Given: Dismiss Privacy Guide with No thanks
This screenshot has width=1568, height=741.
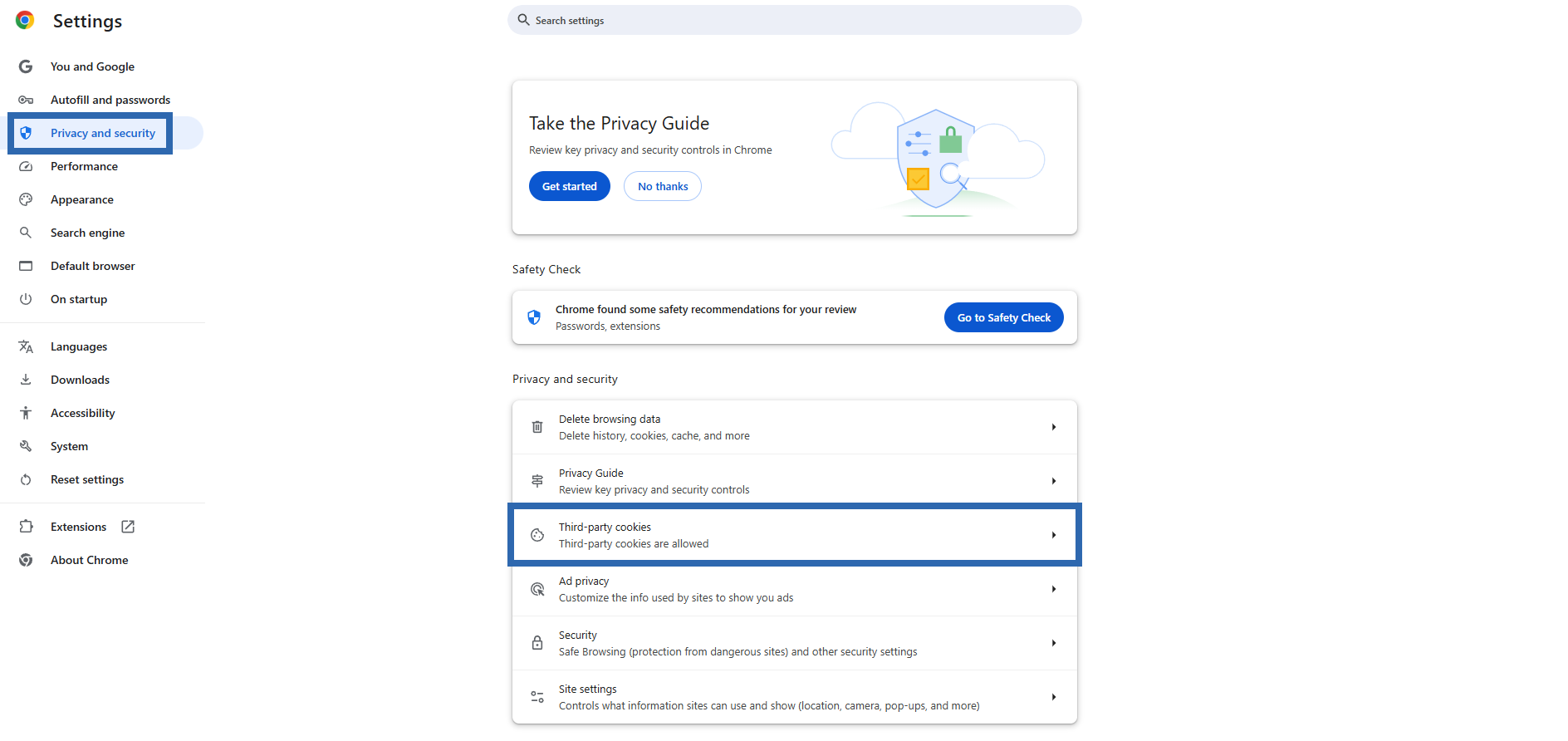Looking at the screenshot, I should pyautogui.click(x=663, y=186).
